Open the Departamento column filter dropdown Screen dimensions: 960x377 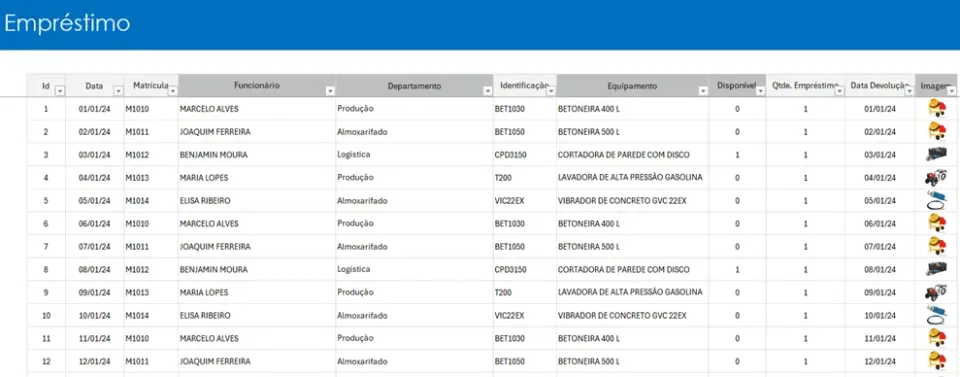488,91
